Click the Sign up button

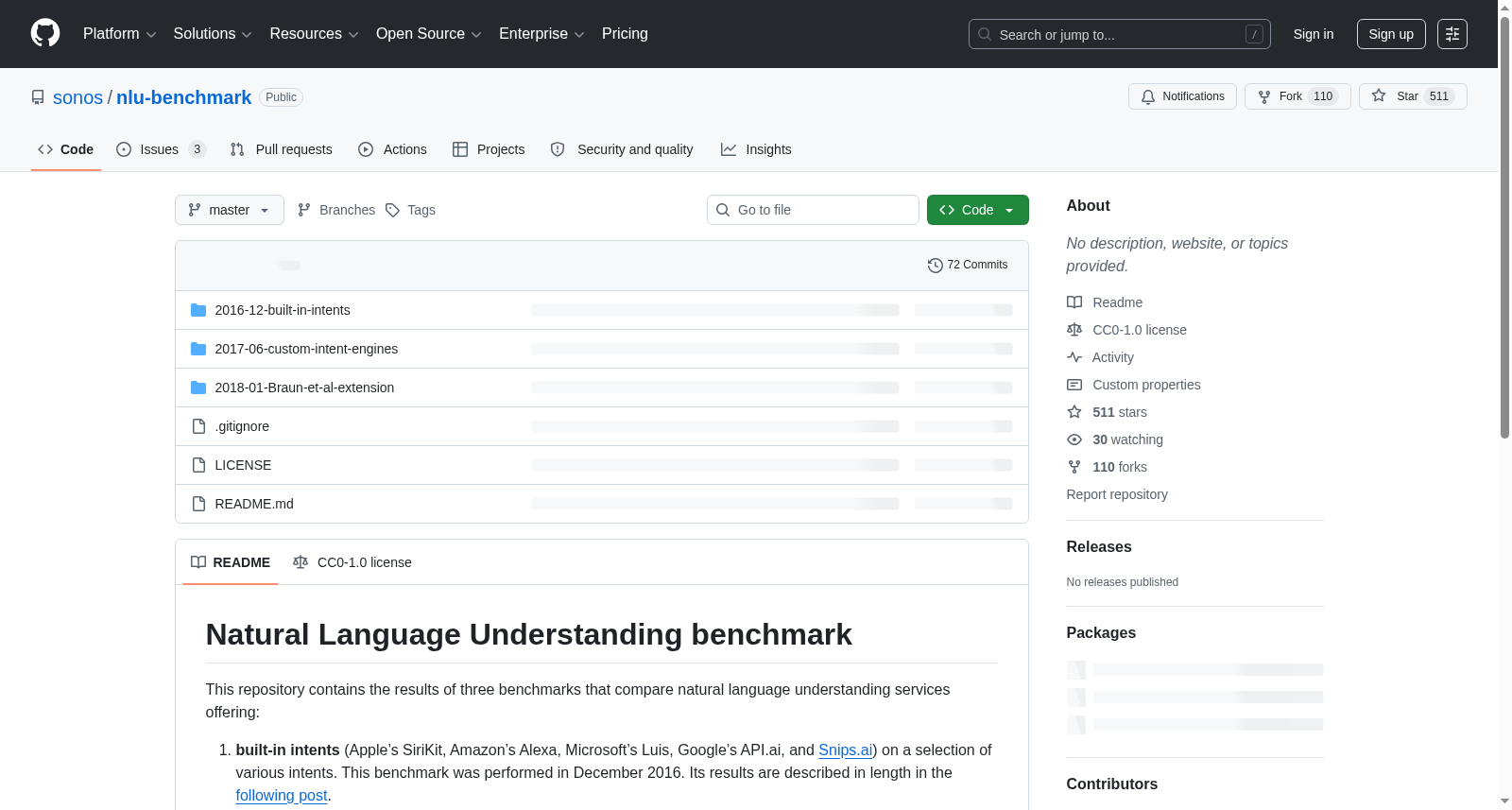coord(1391,34)
